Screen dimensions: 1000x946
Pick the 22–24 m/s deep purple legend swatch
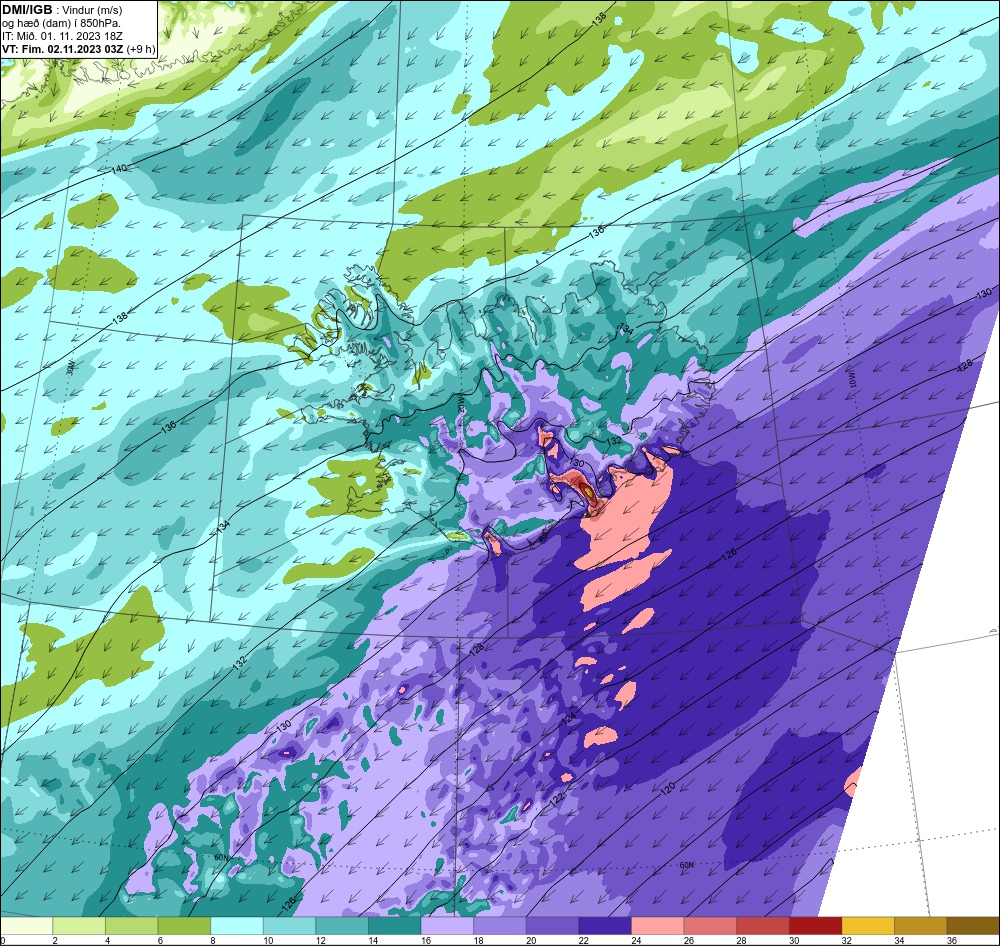pyautogui.click(x=605, y=926)
